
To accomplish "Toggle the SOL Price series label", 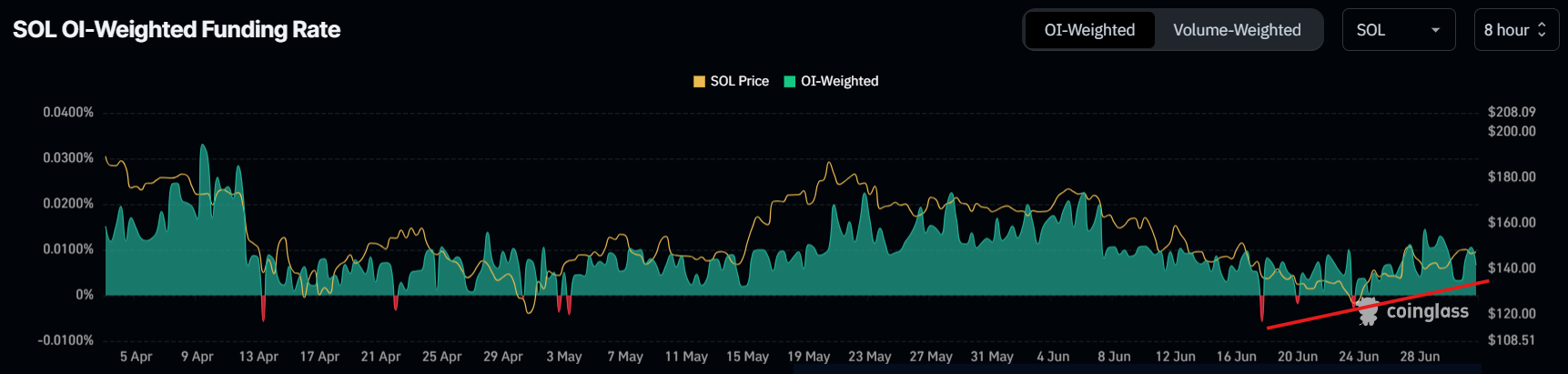I will [739, 81].
